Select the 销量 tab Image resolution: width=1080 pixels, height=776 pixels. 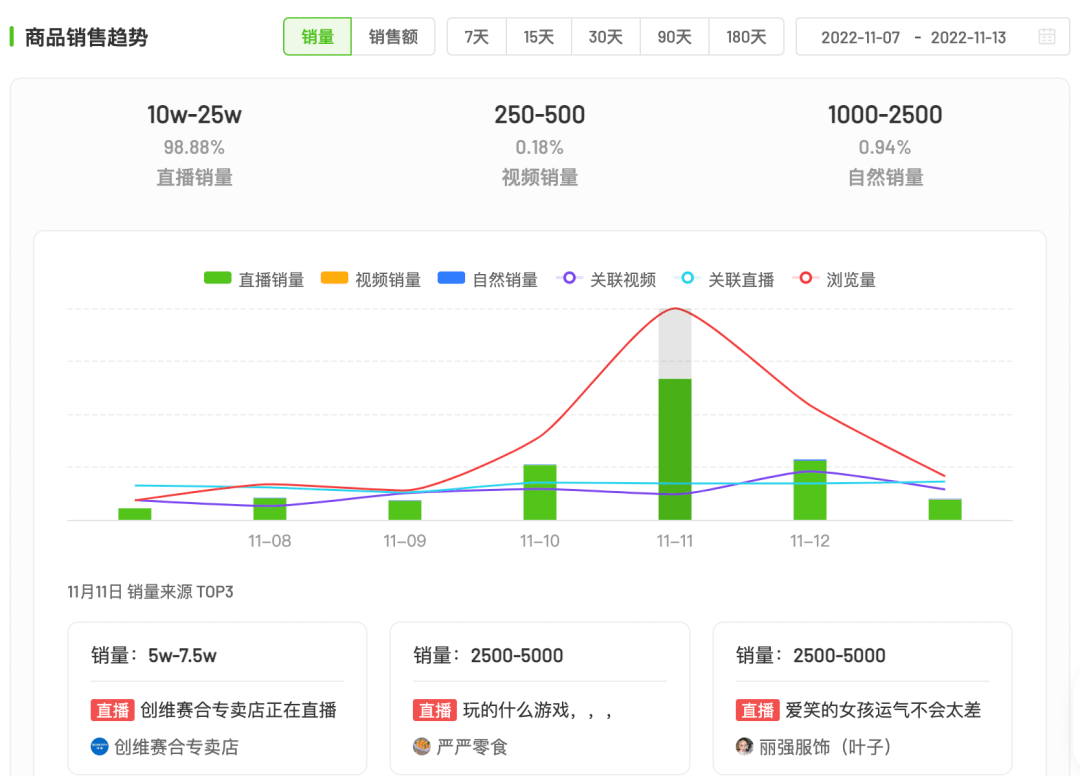(318, 36)
